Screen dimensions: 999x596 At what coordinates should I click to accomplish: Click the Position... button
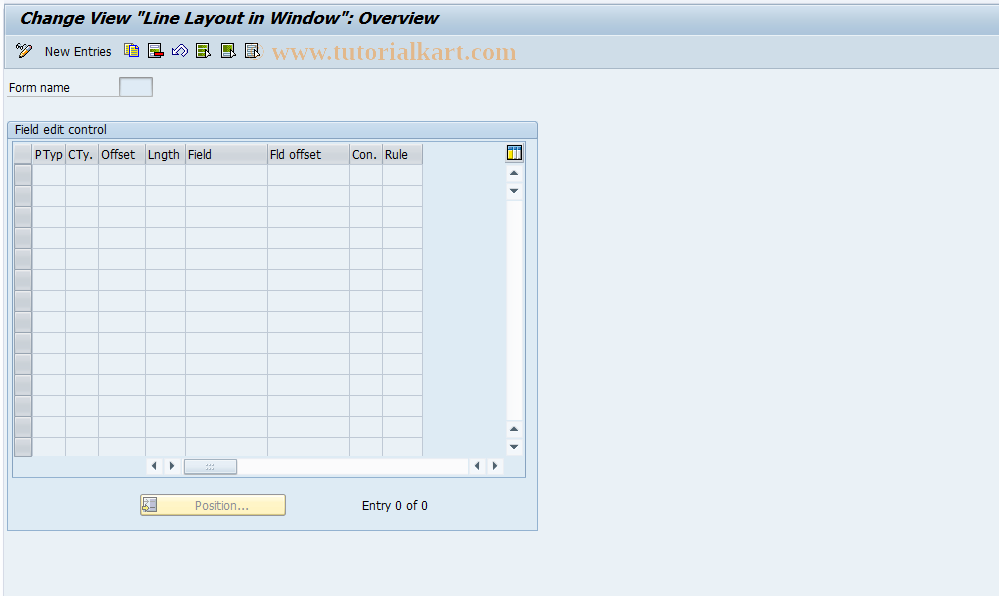(x=213, y=505)
